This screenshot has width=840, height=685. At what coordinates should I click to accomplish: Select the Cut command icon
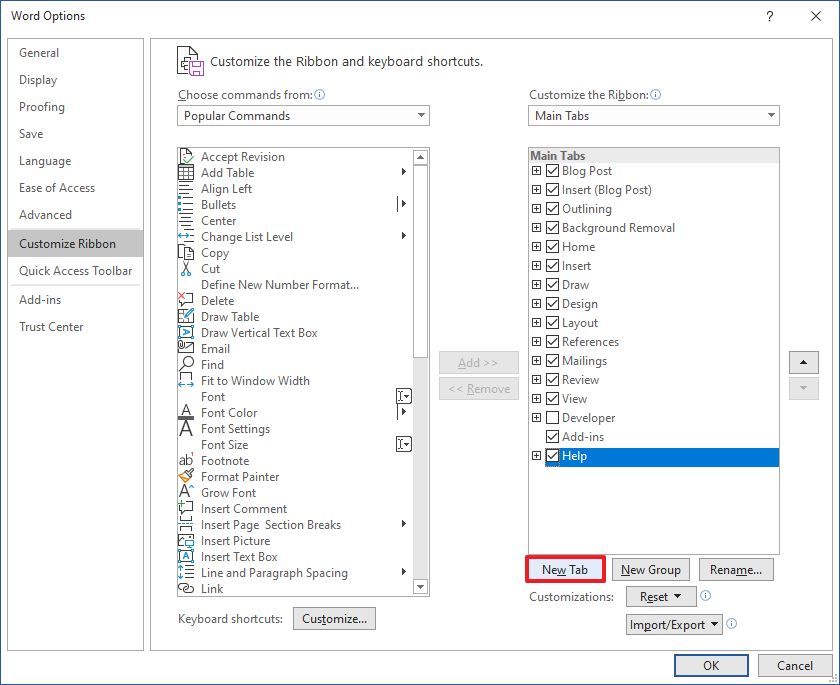(187, 269)
